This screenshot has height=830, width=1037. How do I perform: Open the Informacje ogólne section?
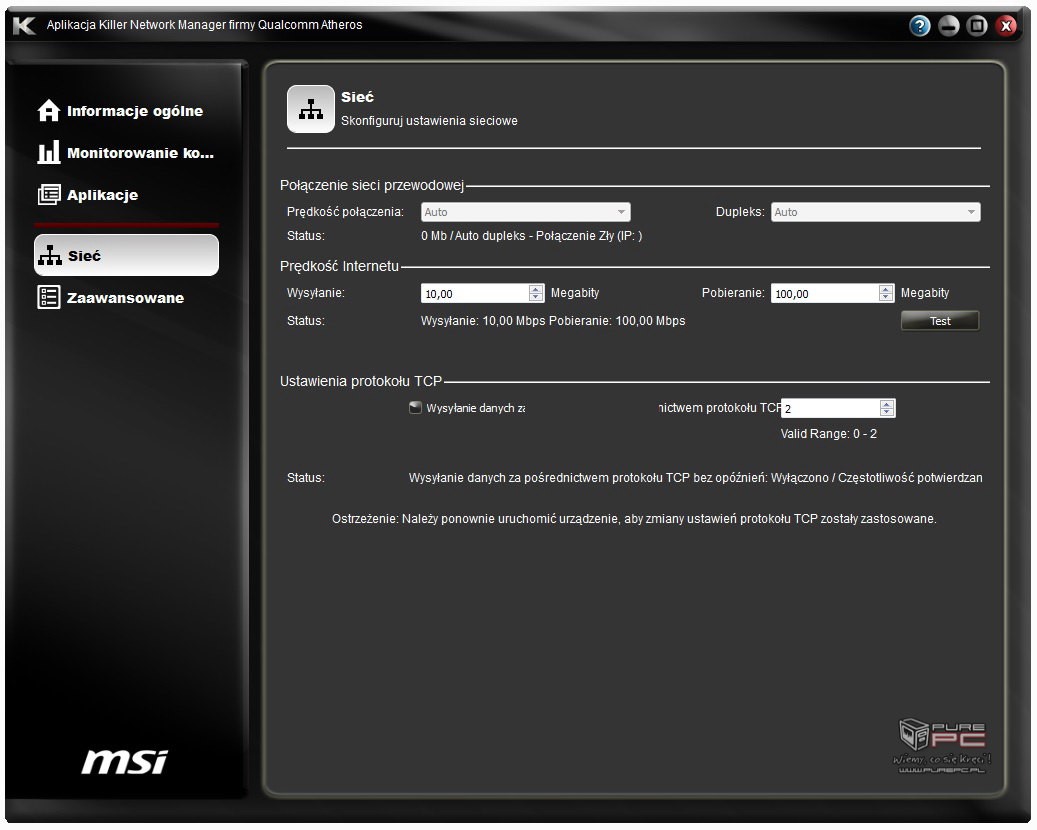coord(134,111)
